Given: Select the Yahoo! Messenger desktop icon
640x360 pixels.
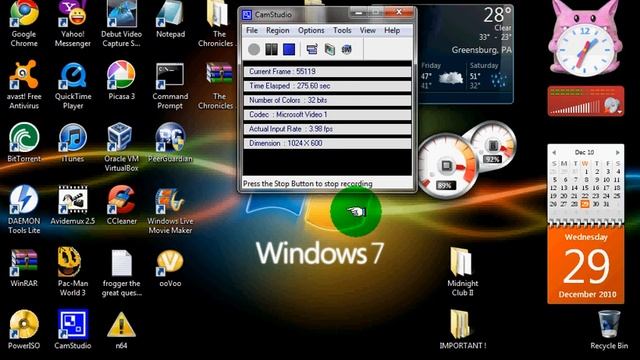Looking at the screenshot, I should (x=73, y=23).
